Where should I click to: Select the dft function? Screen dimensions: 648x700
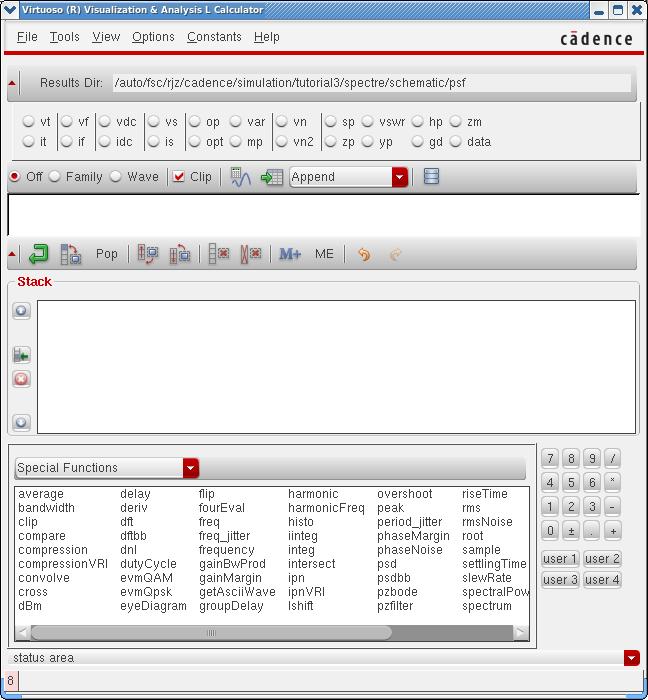point(127,522)
